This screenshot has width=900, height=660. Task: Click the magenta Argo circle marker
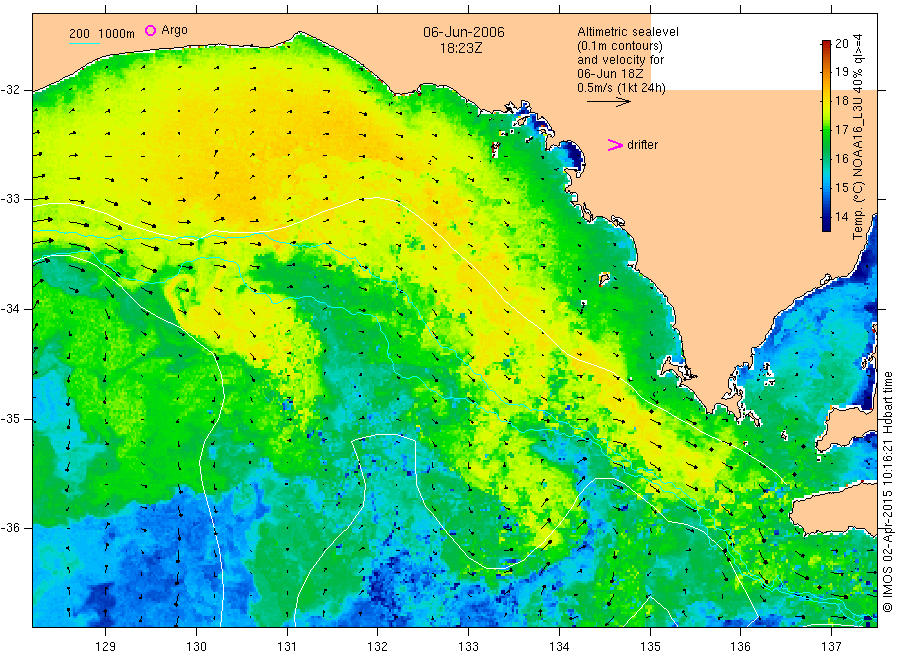click(x=150, y=30)
